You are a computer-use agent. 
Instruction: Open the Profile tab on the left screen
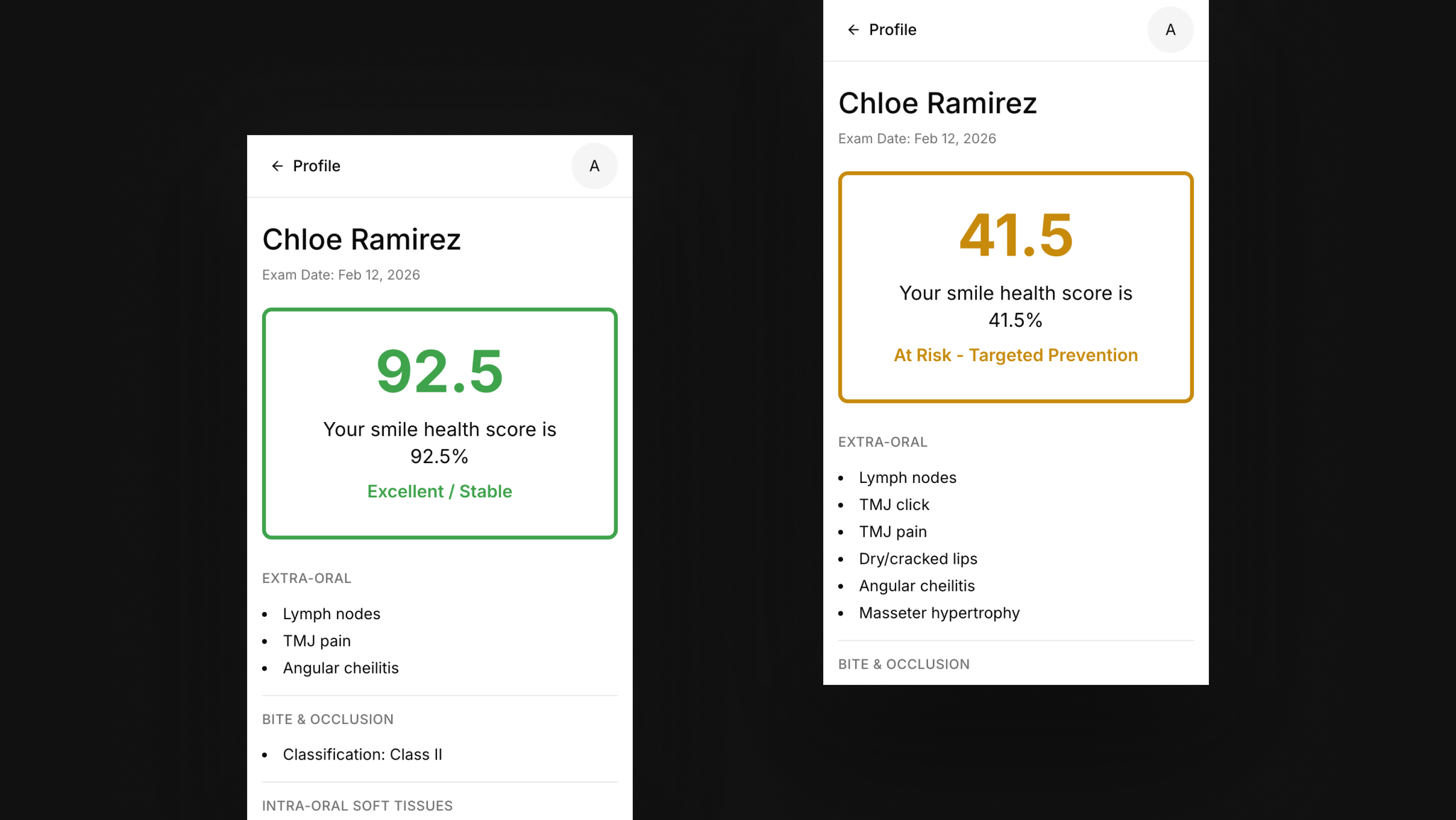point(316,166)
